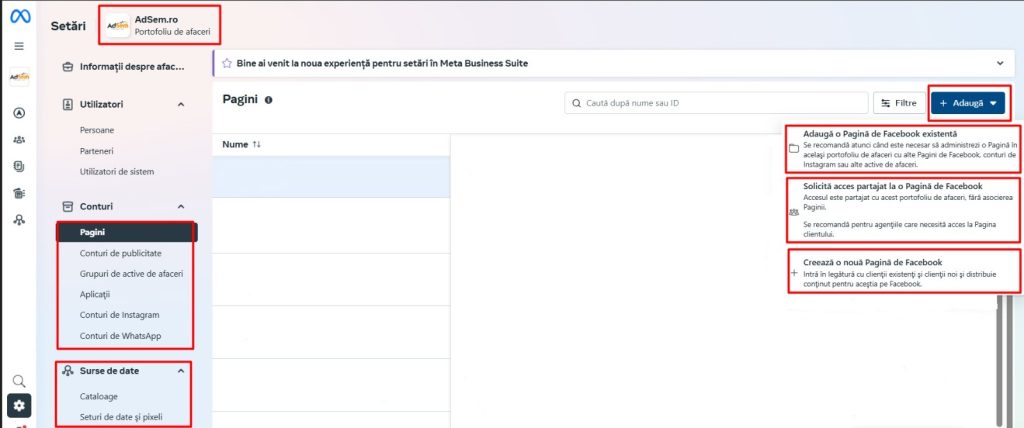The height and width of the screenshot is (428, 1024).
Task: Select Solicită acces partajat la o Pagină
Action: point(903,211)
